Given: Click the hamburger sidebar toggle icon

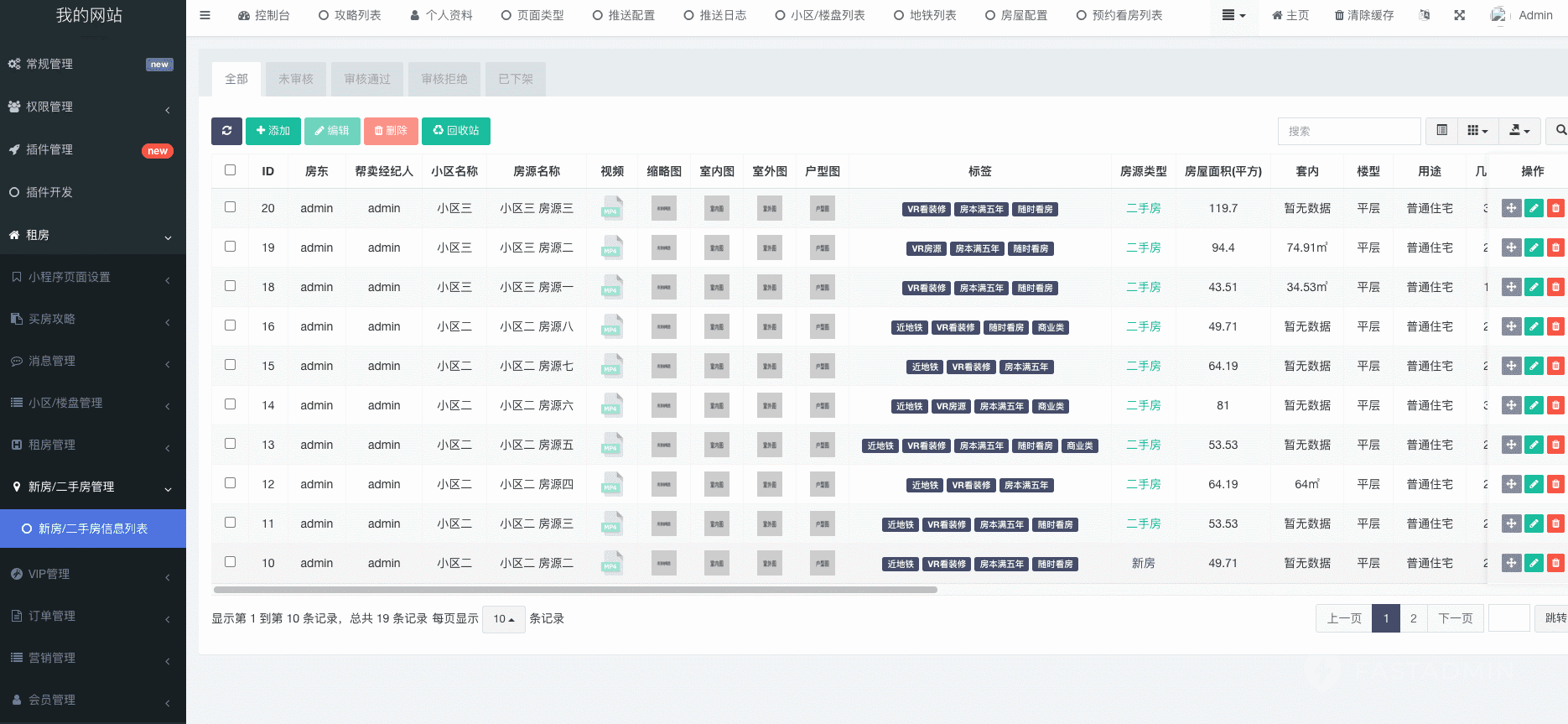Looking at the screenshot, I should tap(205, 15).
